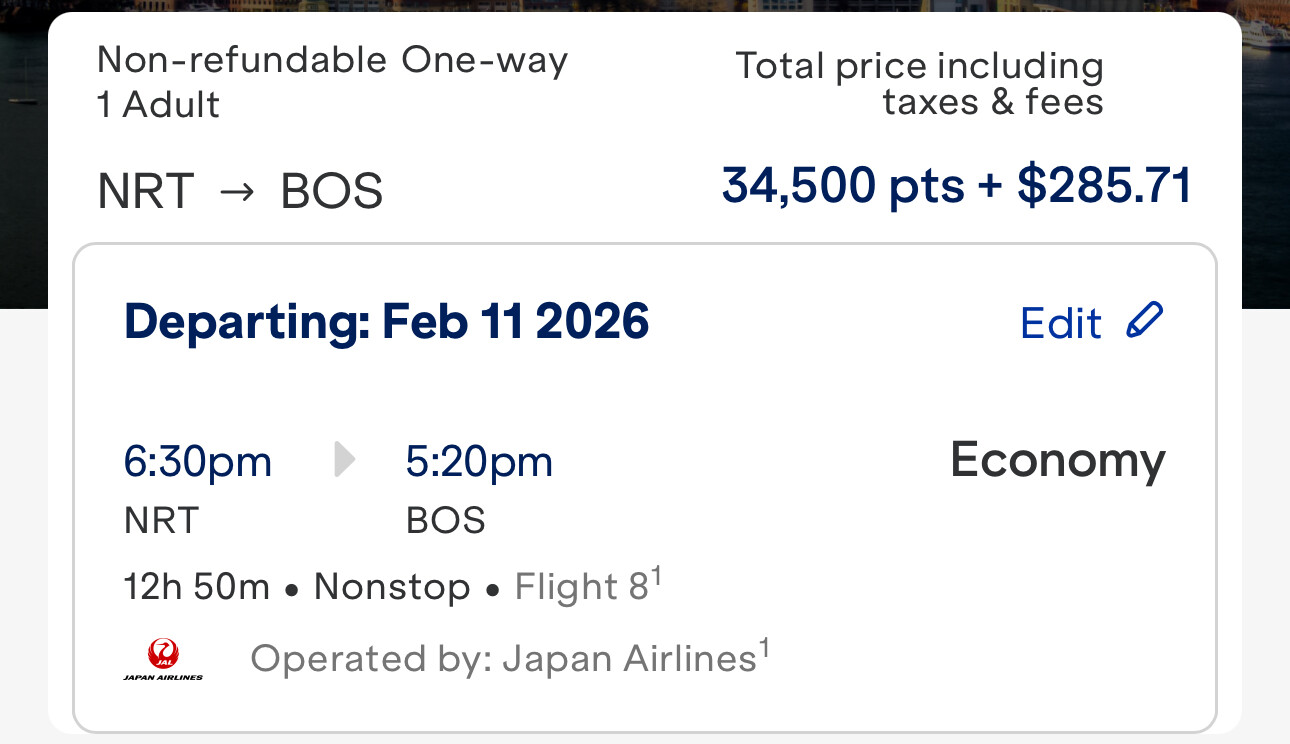Click the 5:20pm arrival time
The image size is (1290, 744).
pos(479,461)
